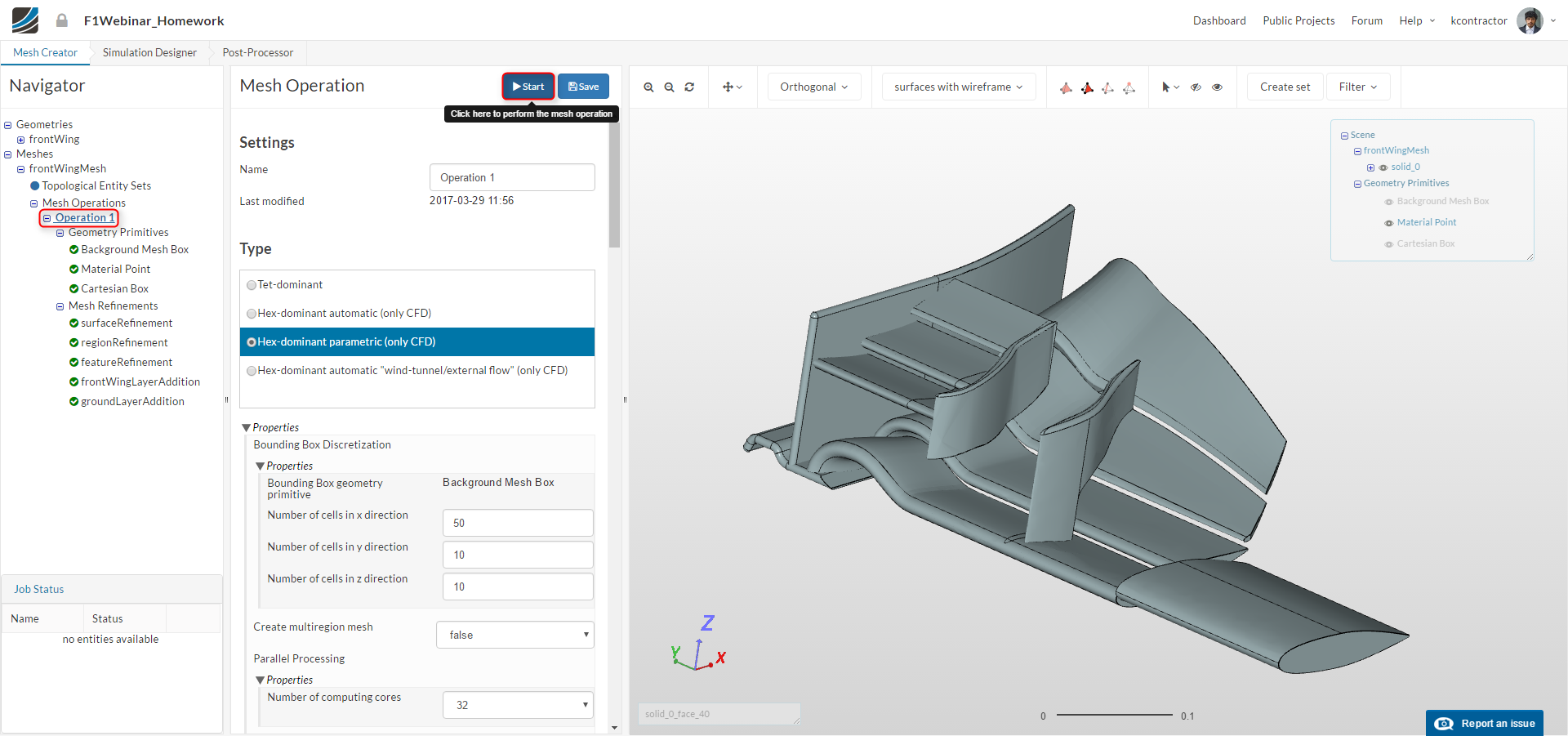Click the lock icon beside project name
Screen dimensions: 1568x736
[x=61, y=20]
